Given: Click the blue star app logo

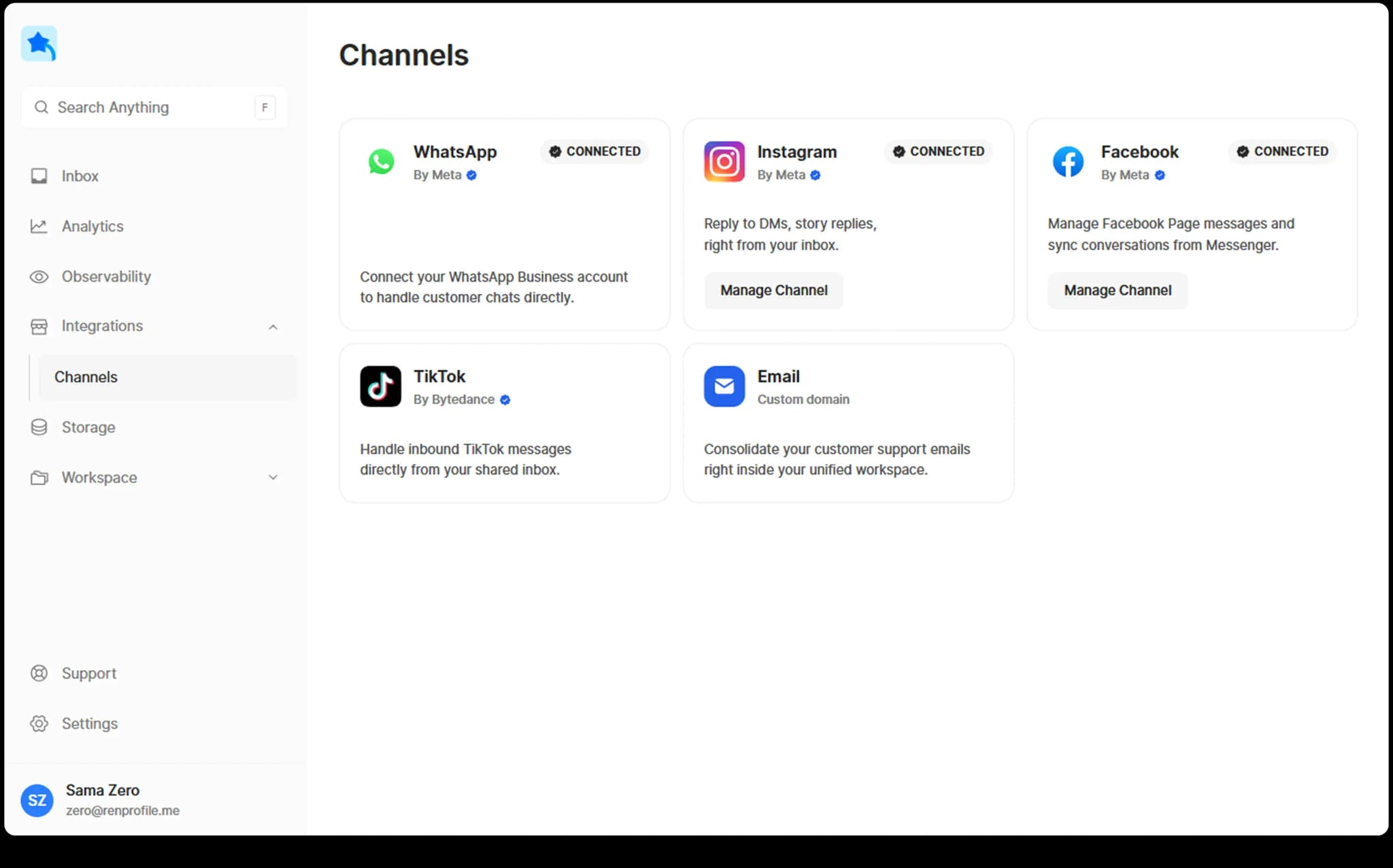Looking at the screenshot, I should coord(39,44).
